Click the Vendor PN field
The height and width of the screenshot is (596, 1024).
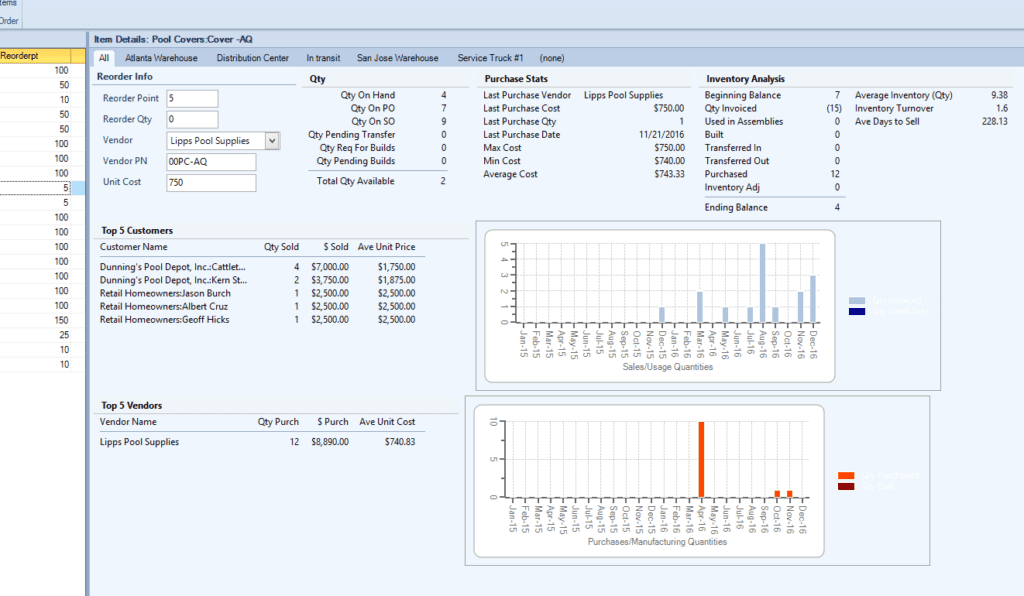tap(211, 161)
